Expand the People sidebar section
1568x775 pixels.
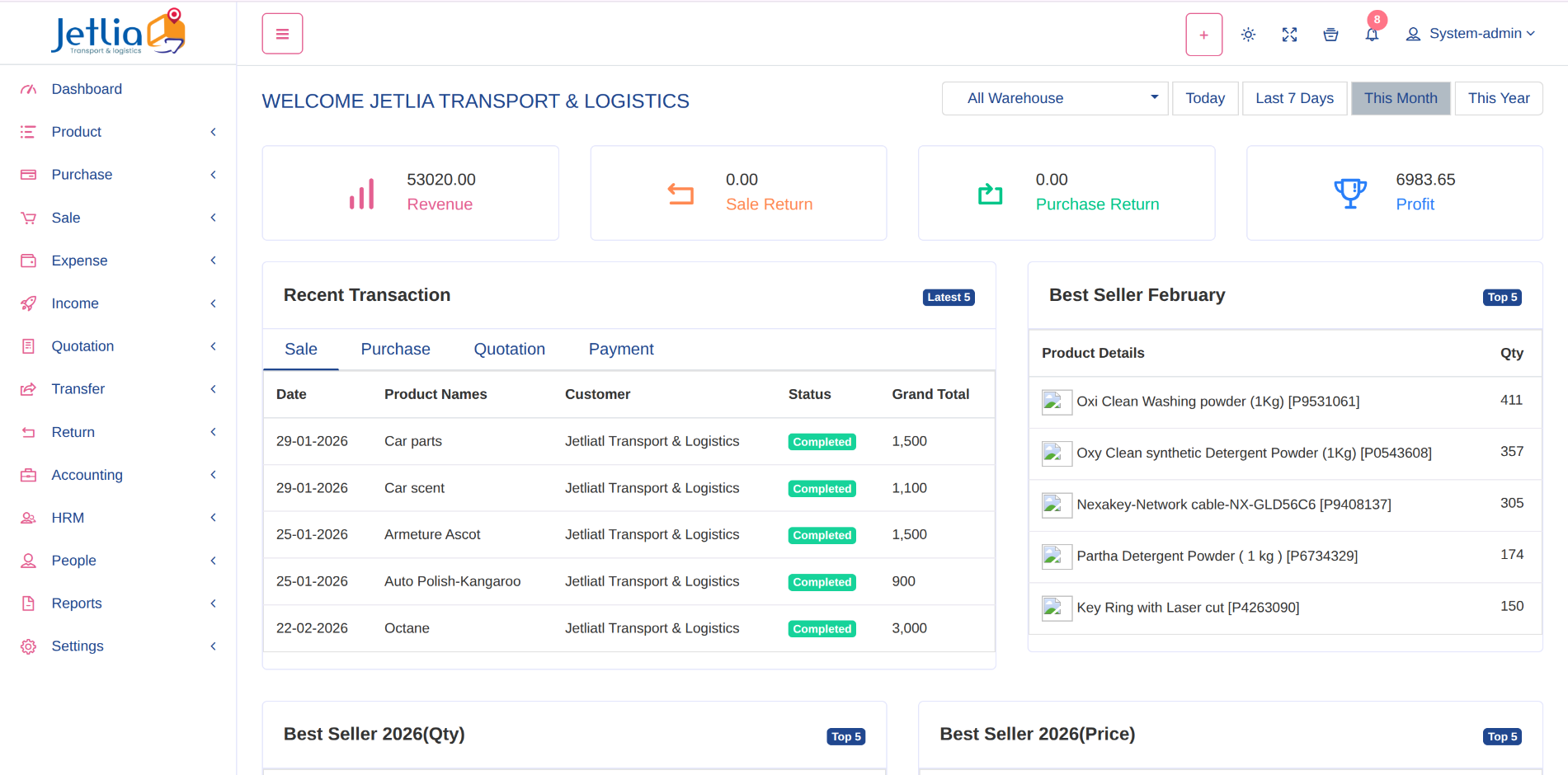coord(73,560)
